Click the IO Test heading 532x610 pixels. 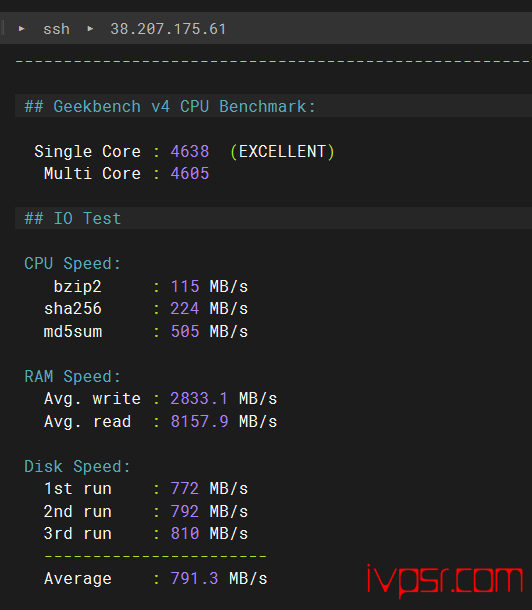click(x=73, y=219)
